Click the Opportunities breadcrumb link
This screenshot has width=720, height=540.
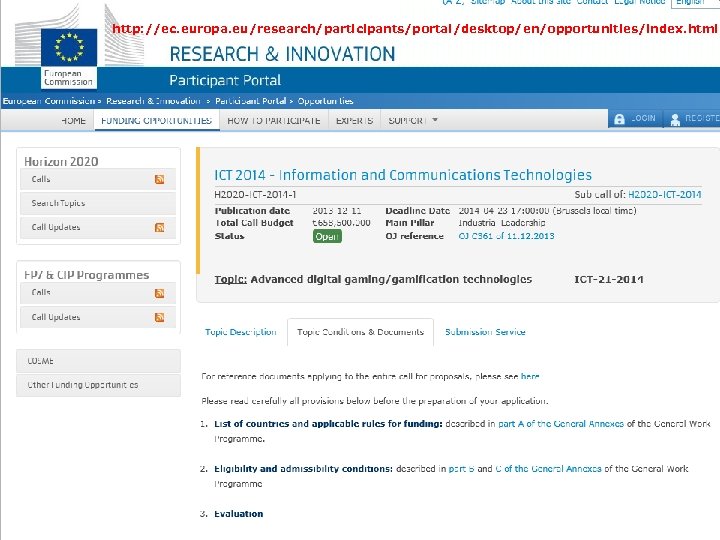(x=326, y=101)
